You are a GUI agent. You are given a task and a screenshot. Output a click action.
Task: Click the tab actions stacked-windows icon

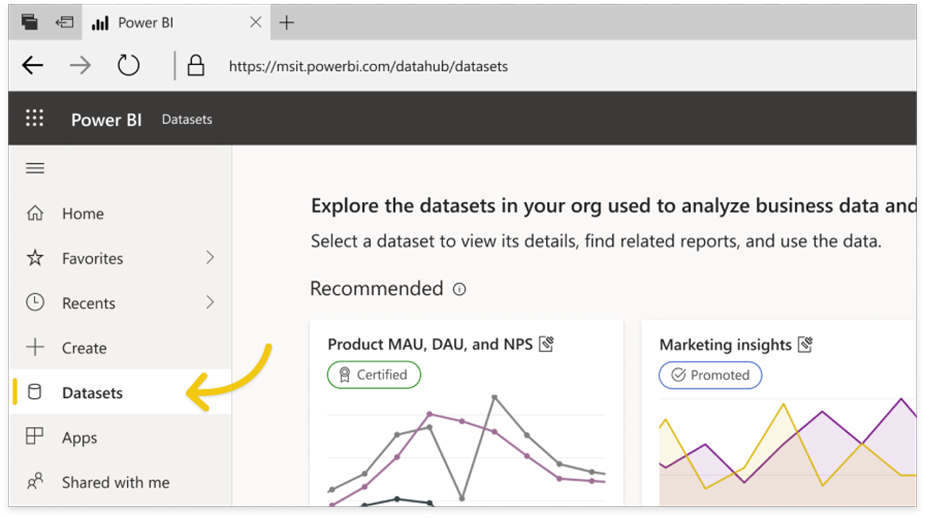[29, 22]
